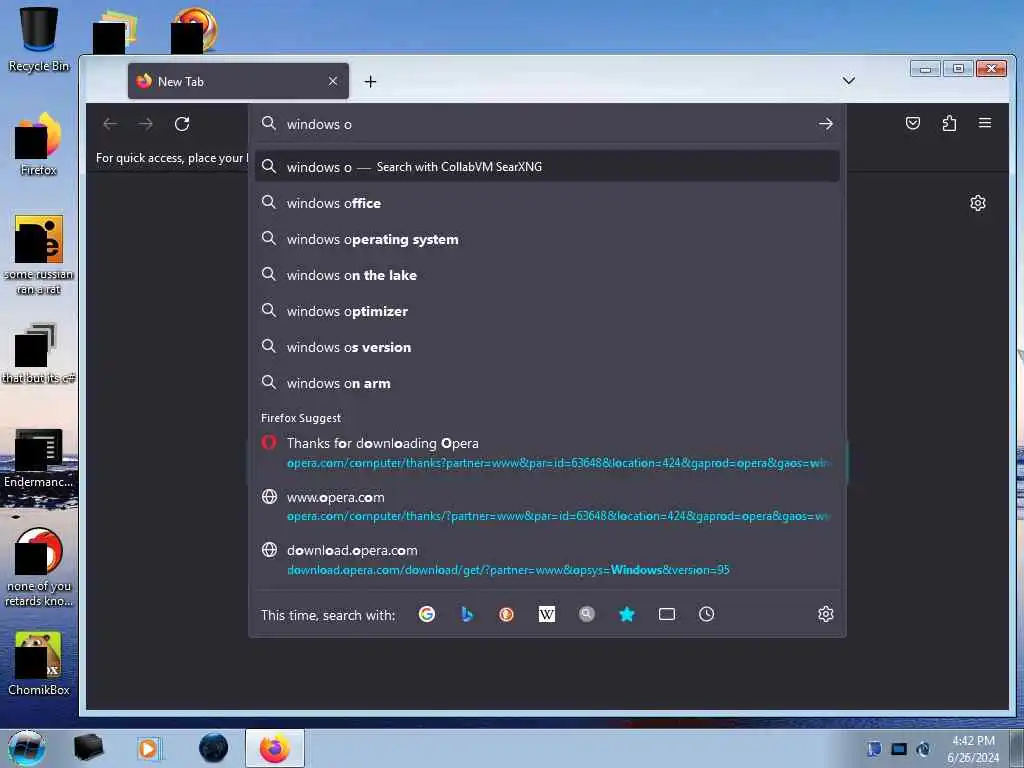The image size is (1024, 768).
Task: Search this time with Google icon
Action: (427, 615)
